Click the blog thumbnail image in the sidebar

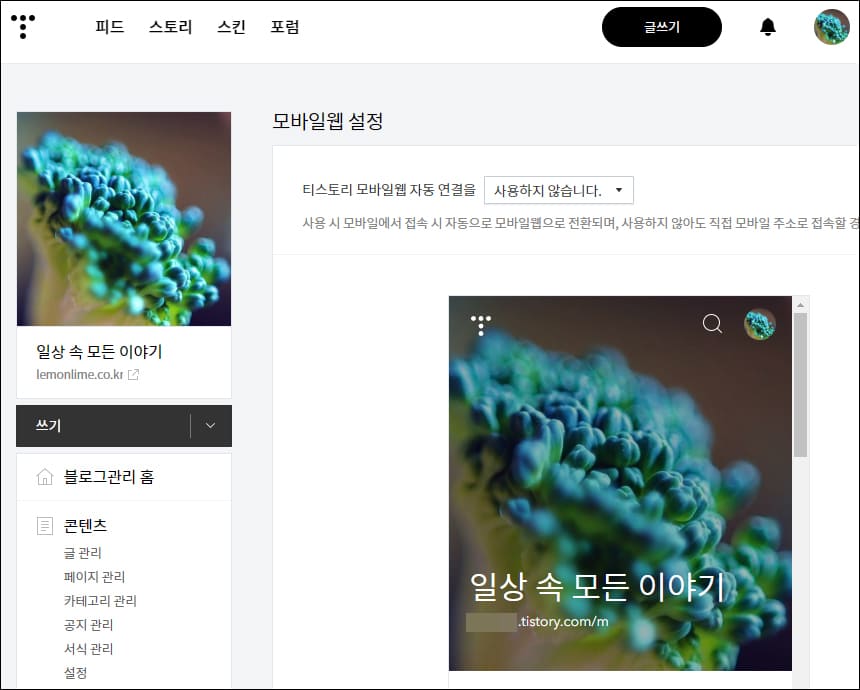pyautogui.click(x=124, y=218)
